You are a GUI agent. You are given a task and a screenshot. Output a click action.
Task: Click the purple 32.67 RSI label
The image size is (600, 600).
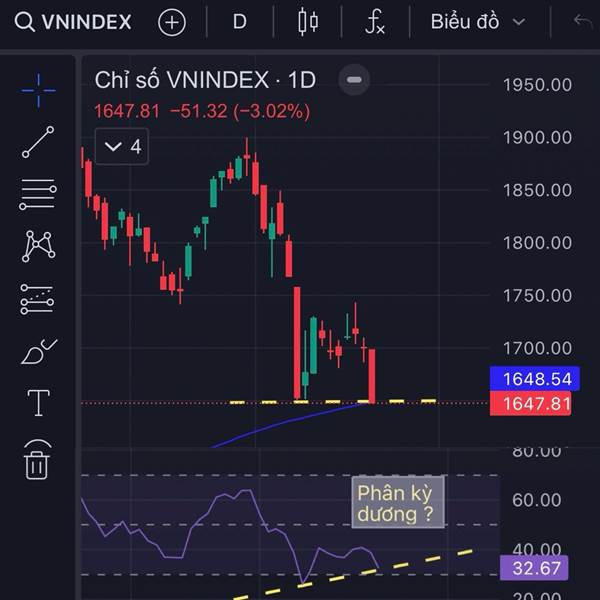pos(534,568)
